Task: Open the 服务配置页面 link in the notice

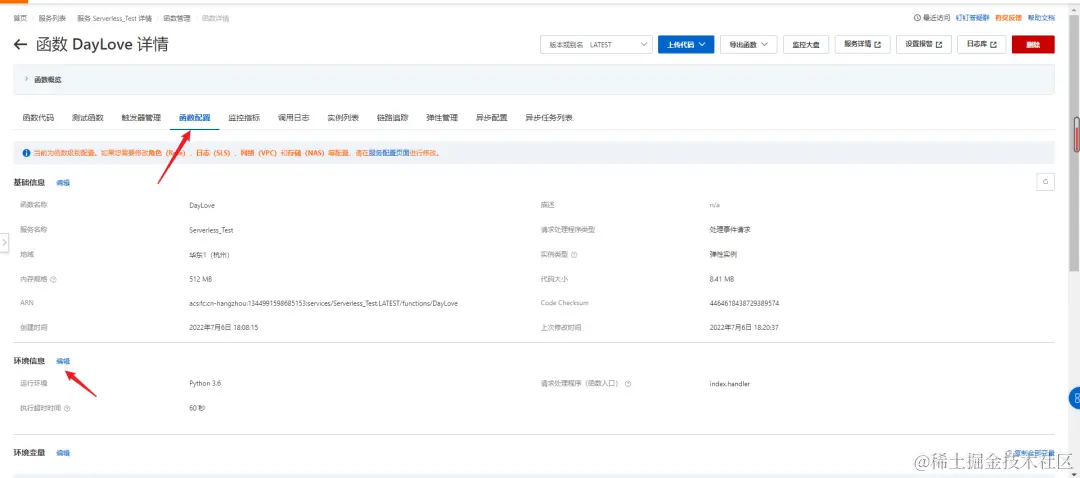Action: tap(389, 153)
